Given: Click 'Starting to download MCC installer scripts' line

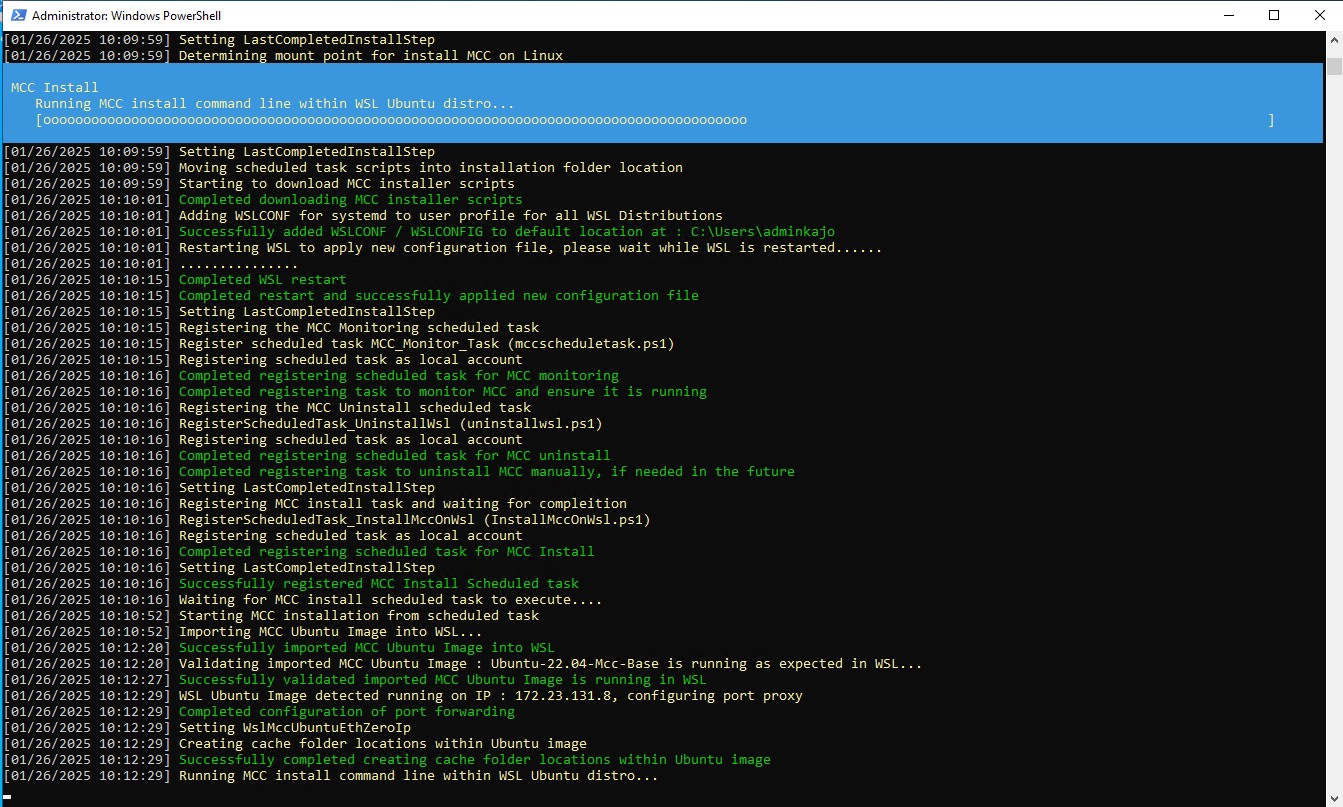Looking at the screenshot, I should tap(347, 184).
